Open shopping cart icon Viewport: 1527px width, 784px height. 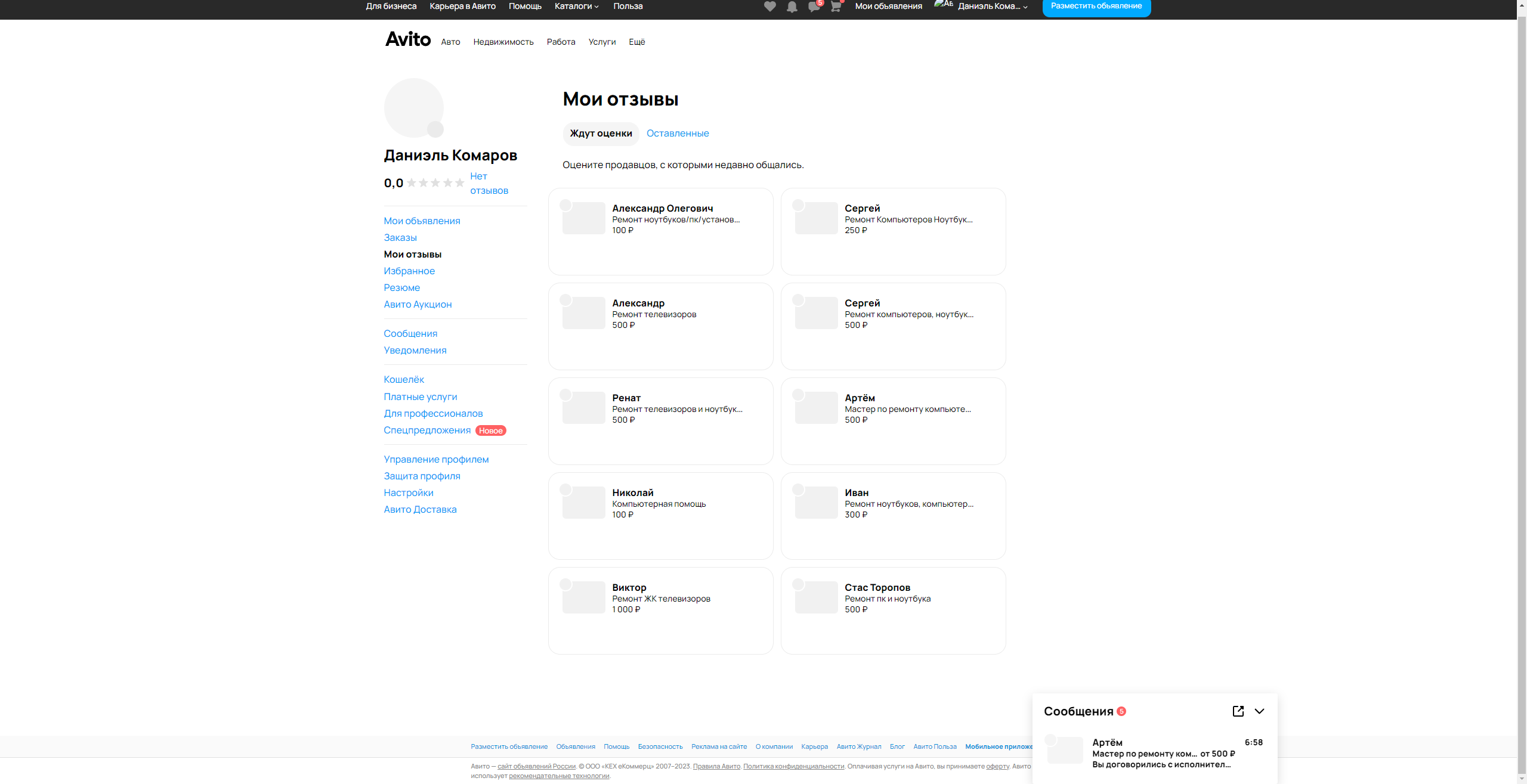[836, 7]
